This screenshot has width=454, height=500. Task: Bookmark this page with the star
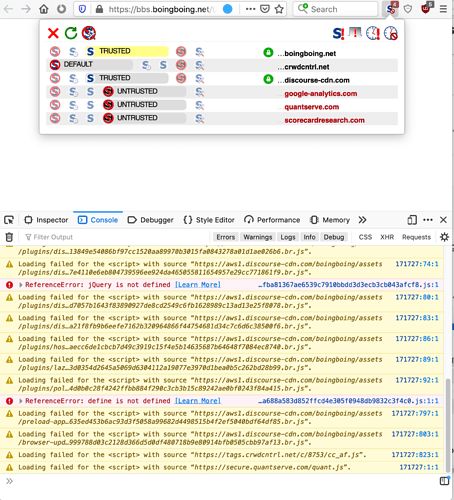click(x=279, y=9)
